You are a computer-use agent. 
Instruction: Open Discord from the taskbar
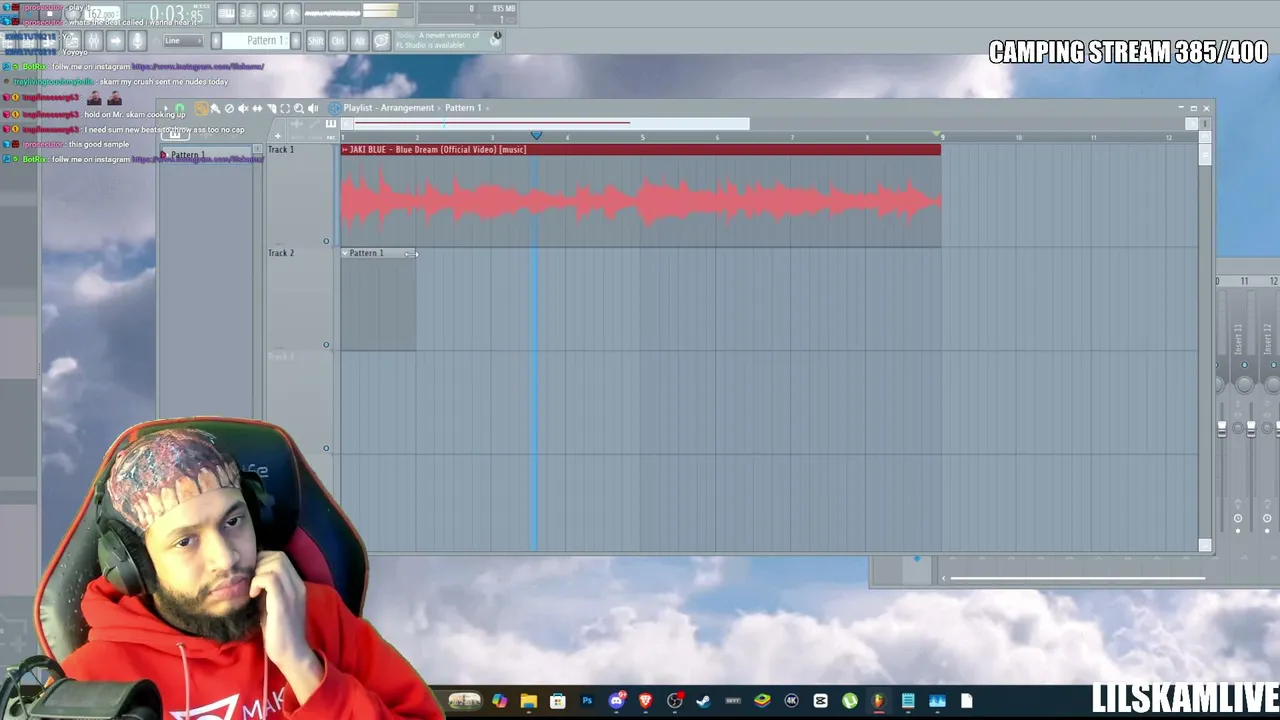[616, 701]
